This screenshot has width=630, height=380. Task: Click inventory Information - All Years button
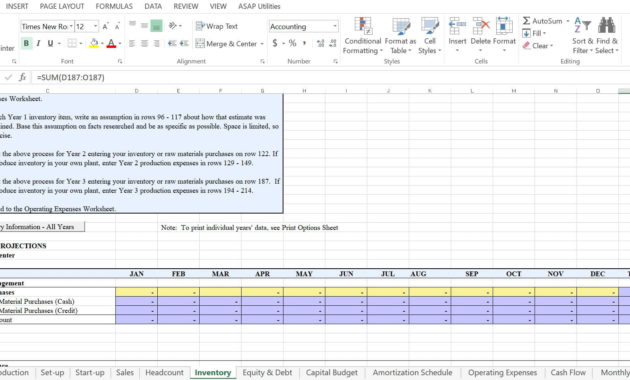click(x=42, y=227)
